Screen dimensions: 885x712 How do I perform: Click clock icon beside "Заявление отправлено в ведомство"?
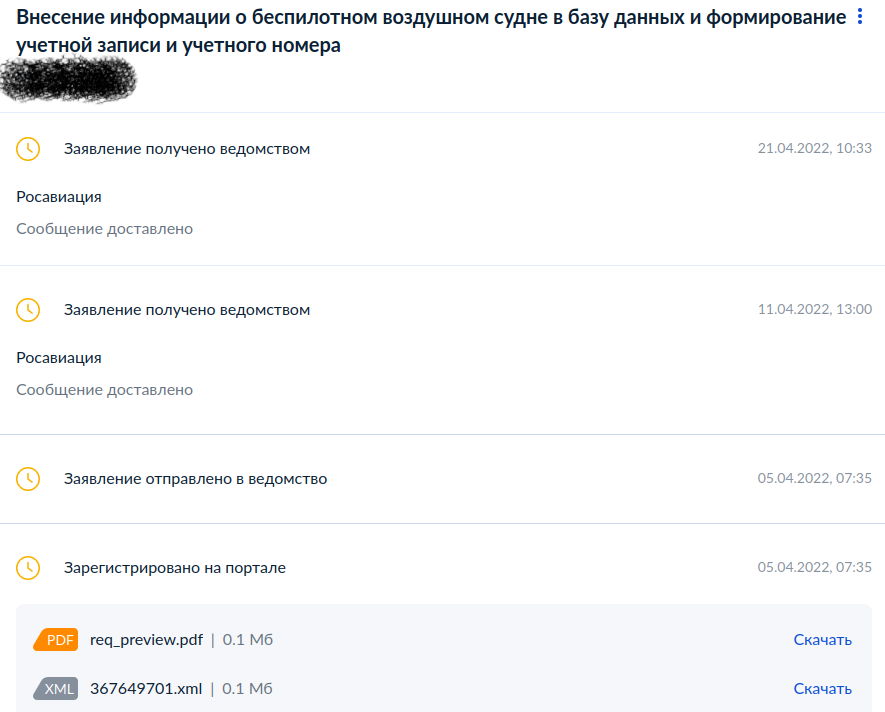coord(28,479)
